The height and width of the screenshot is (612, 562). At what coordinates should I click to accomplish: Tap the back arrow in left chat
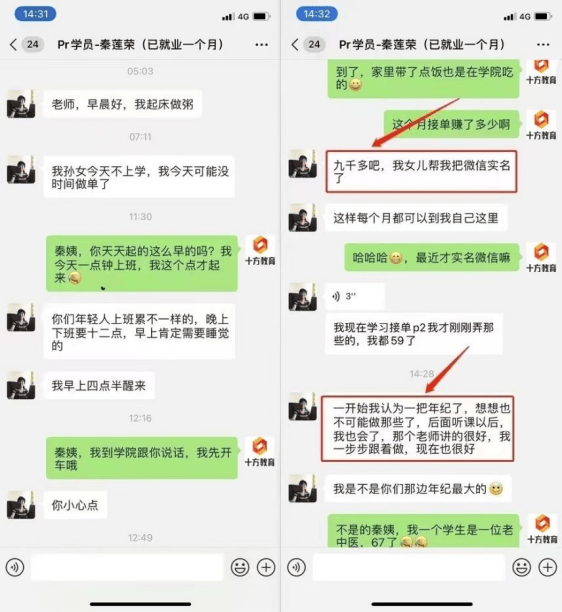point(14,44)
